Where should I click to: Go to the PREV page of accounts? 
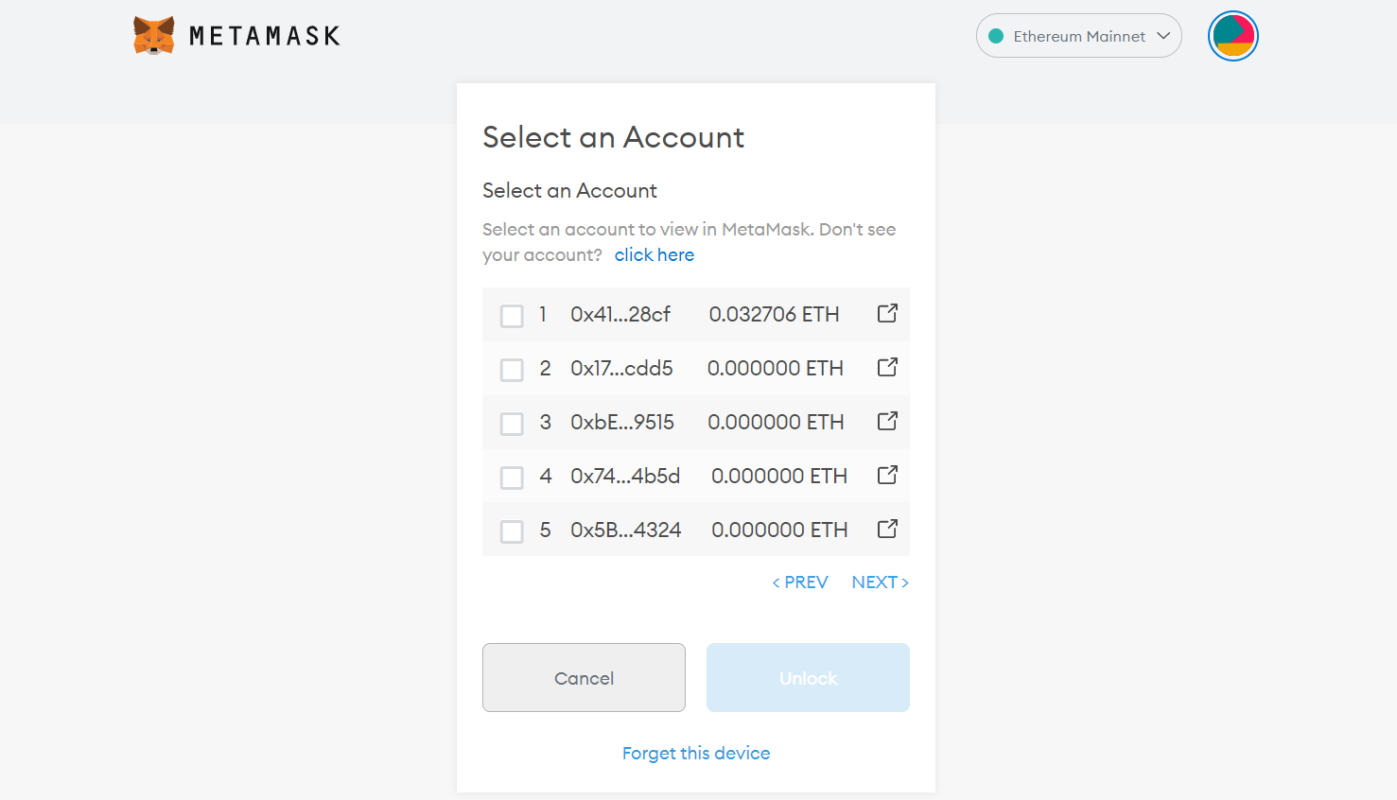800,582
